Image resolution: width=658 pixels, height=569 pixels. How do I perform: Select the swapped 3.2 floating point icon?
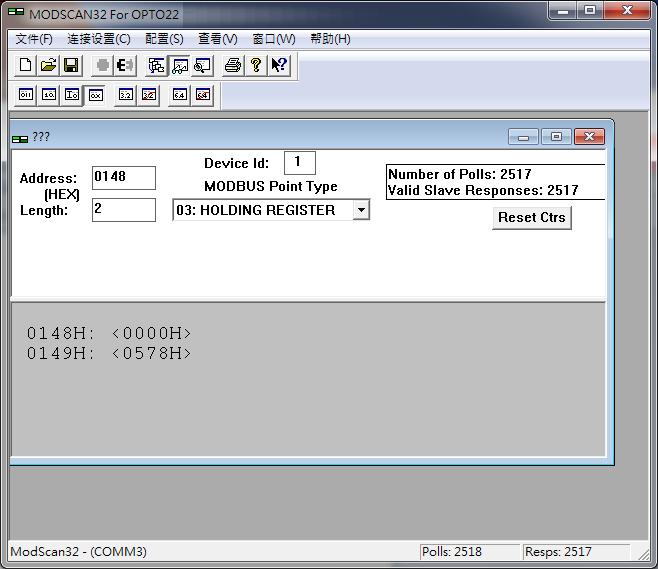tap(149, 95)
